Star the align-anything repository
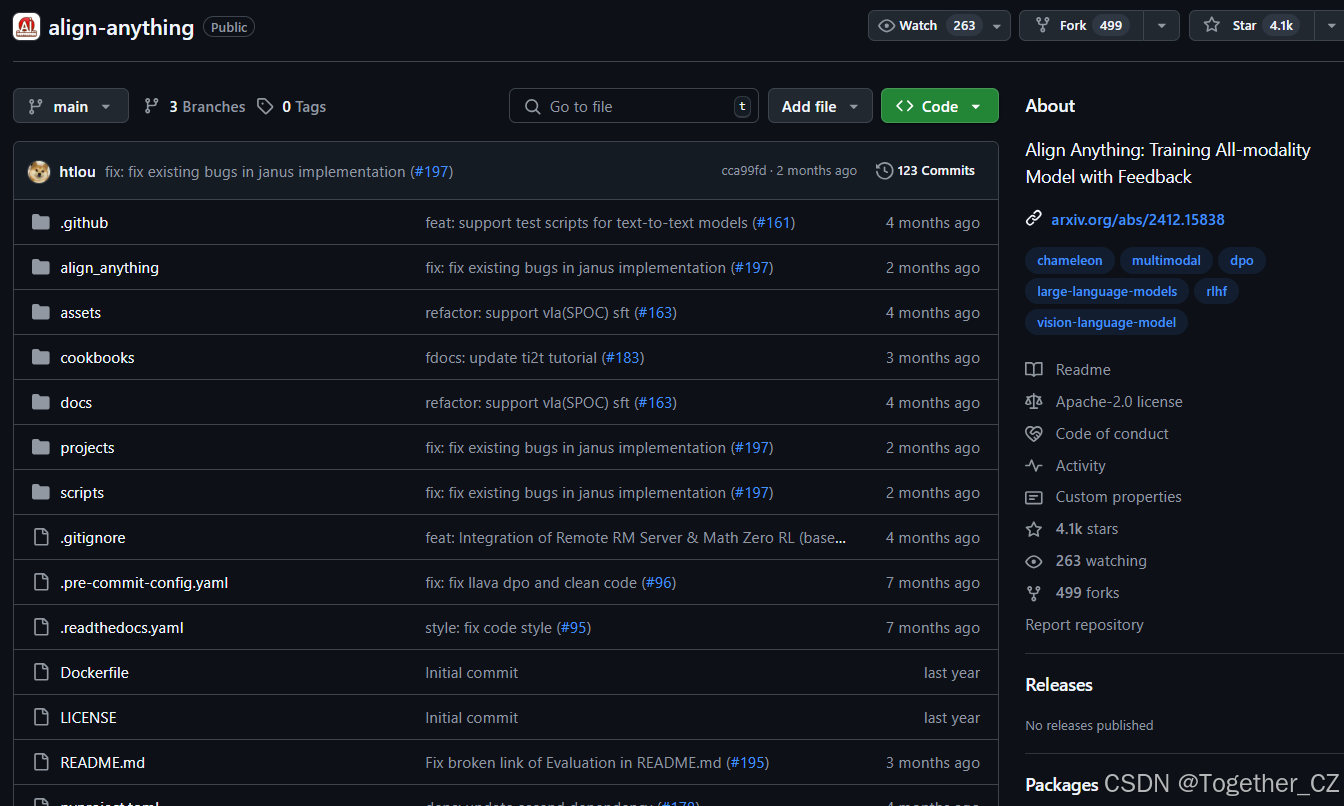The height and width of the screenshot is (806, 1344). (1250, 25)
